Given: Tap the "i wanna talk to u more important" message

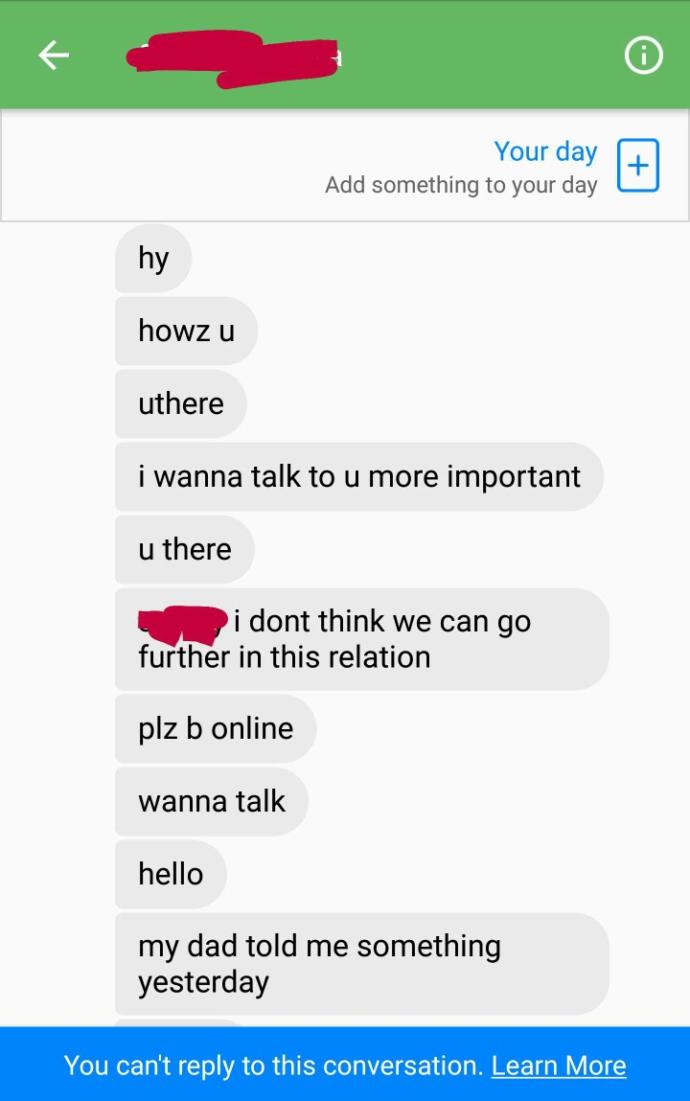Looking at the screenshot, I should [x=359, y=477].
